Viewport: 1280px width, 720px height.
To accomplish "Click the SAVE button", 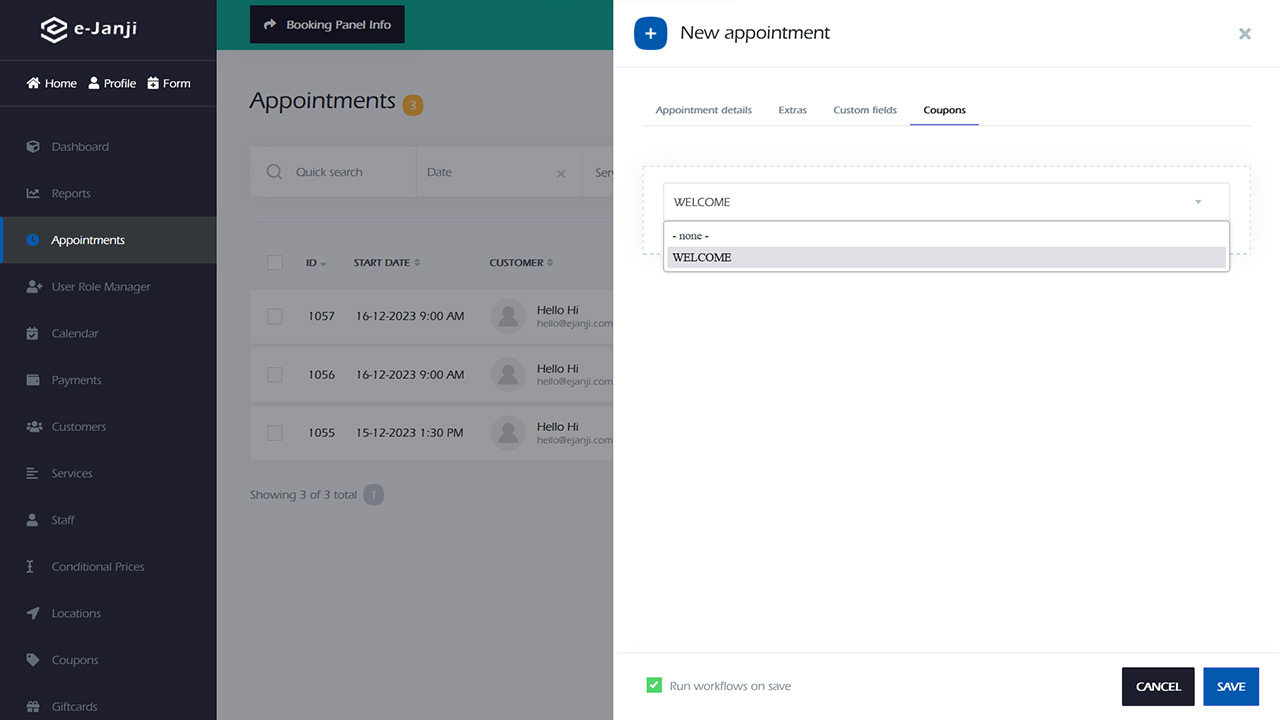I will click(x=1231, y=686).
